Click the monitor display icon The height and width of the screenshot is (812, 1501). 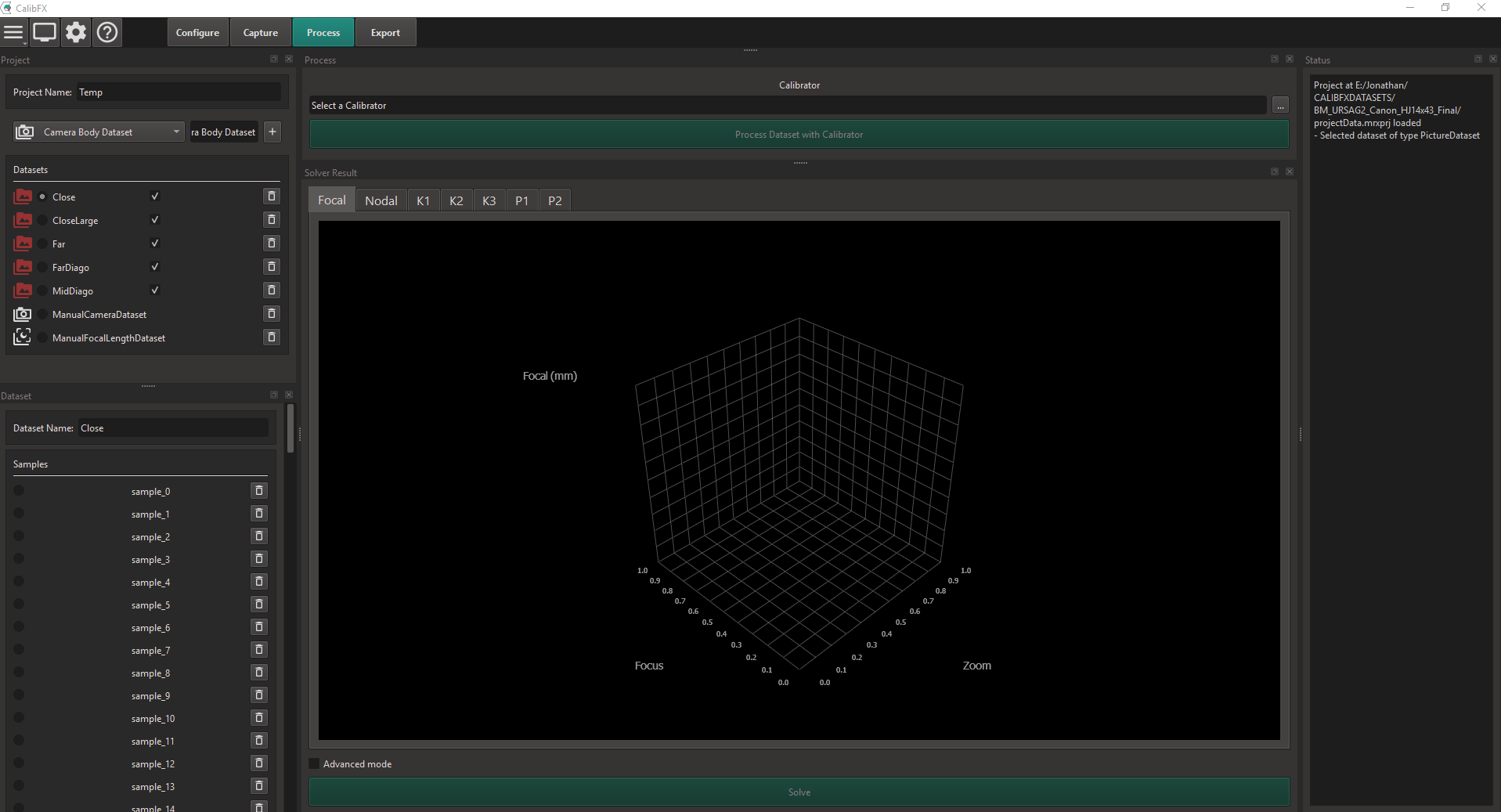click(x=45, y=33)
